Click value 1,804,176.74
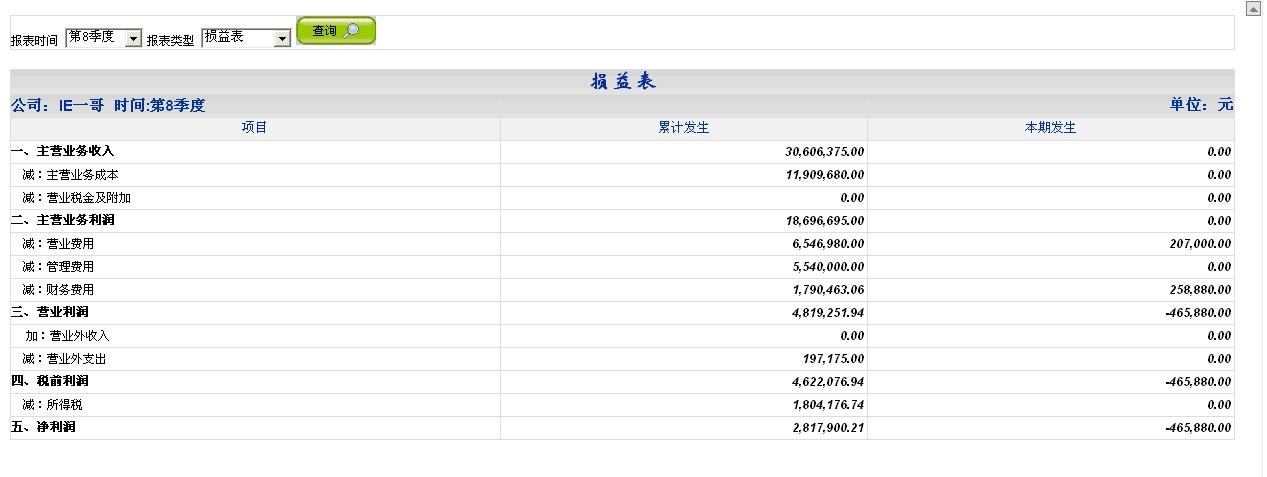The height and width of the screenshot is (477, 1267). coord(829,405)
